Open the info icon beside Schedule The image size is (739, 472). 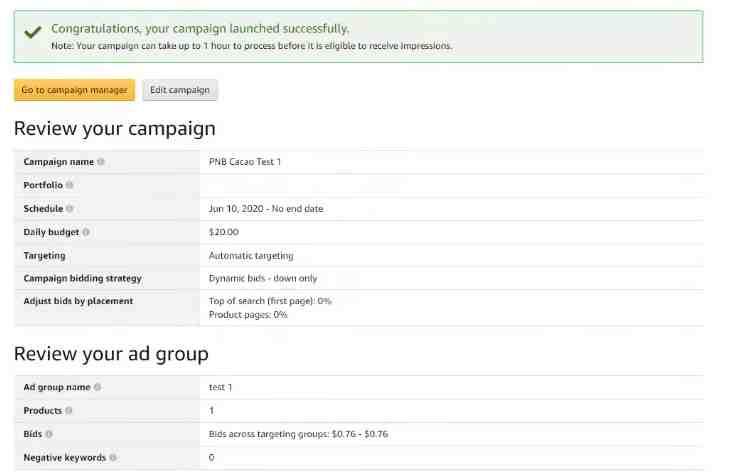(x=70, y=208)
